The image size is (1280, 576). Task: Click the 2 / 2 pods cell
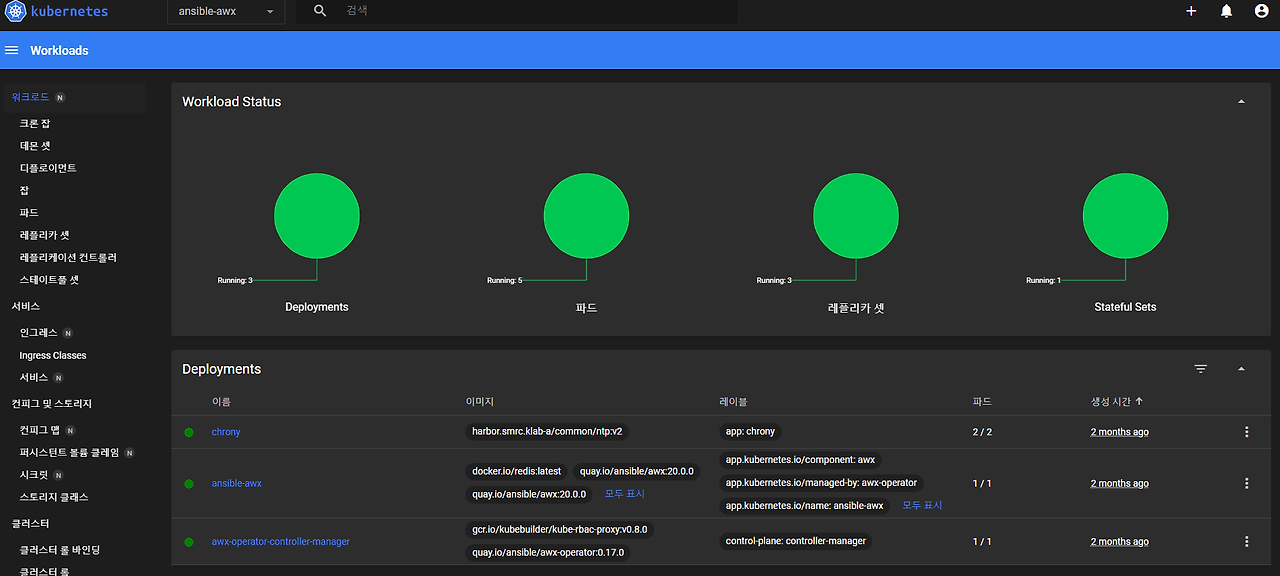[x=982, y=432]
